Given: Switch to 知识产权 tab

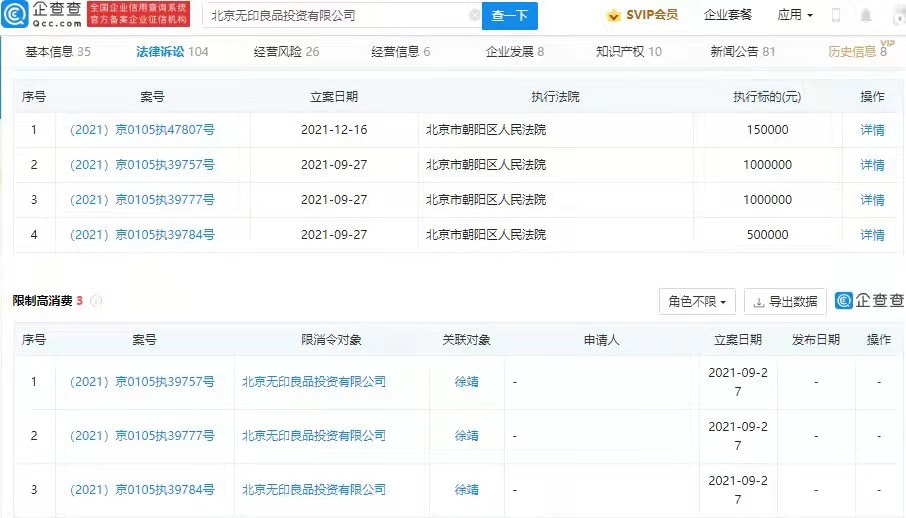Looking at the screenshot, I should click(x=629, y=51).
